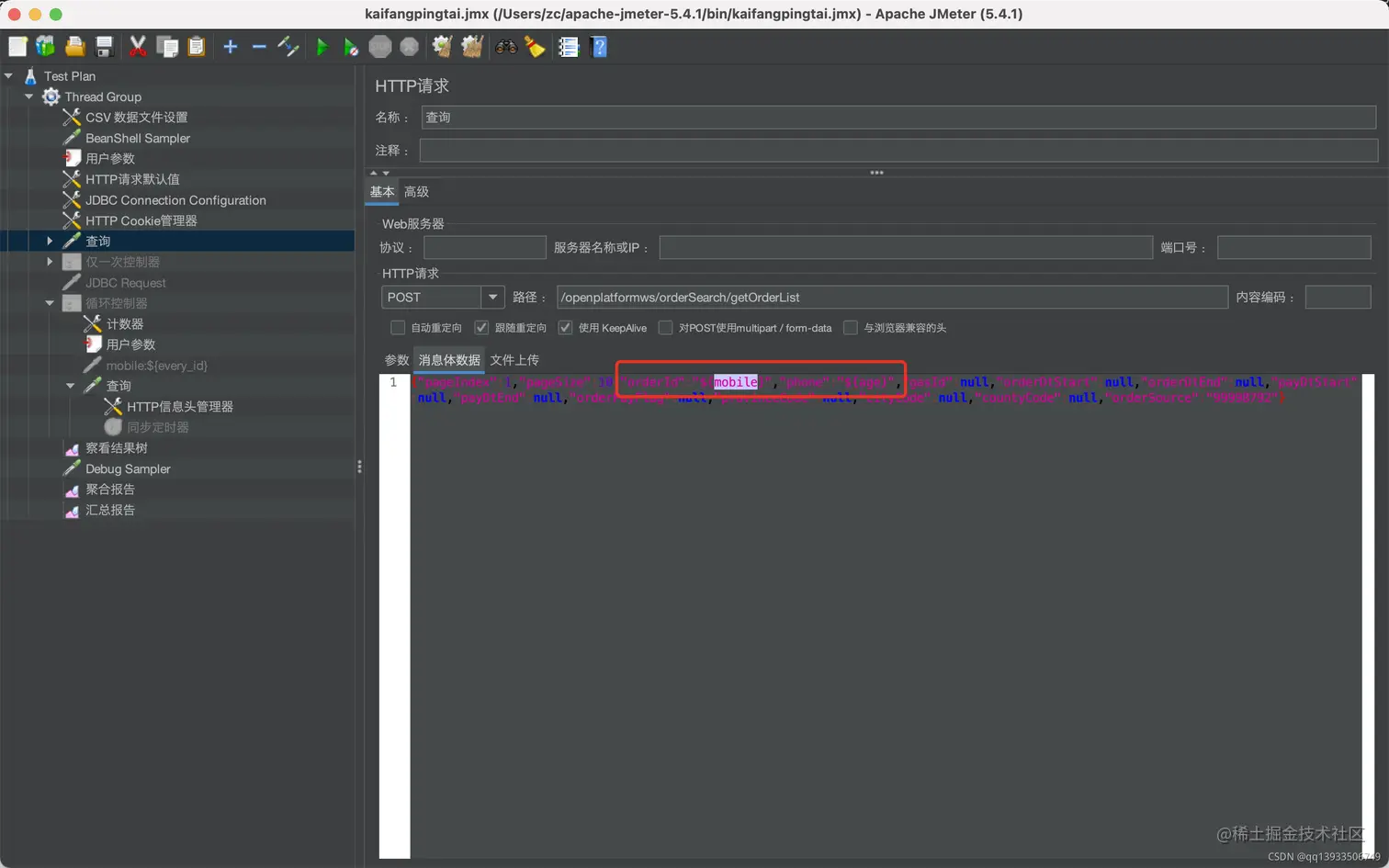Collapse the nested 查询 node arrow
The height and width of the screenshot is (868, 1389).
tap(71, 386)
